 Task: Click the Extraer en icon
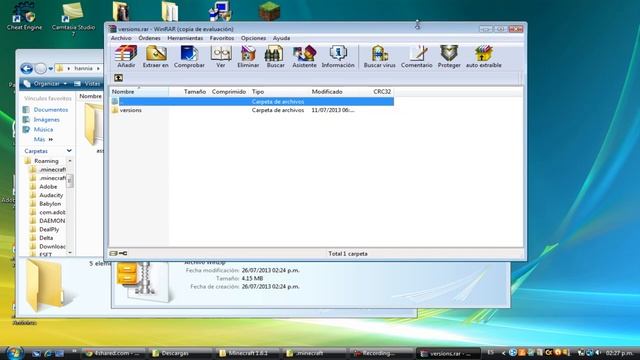(x=156, y=57)
